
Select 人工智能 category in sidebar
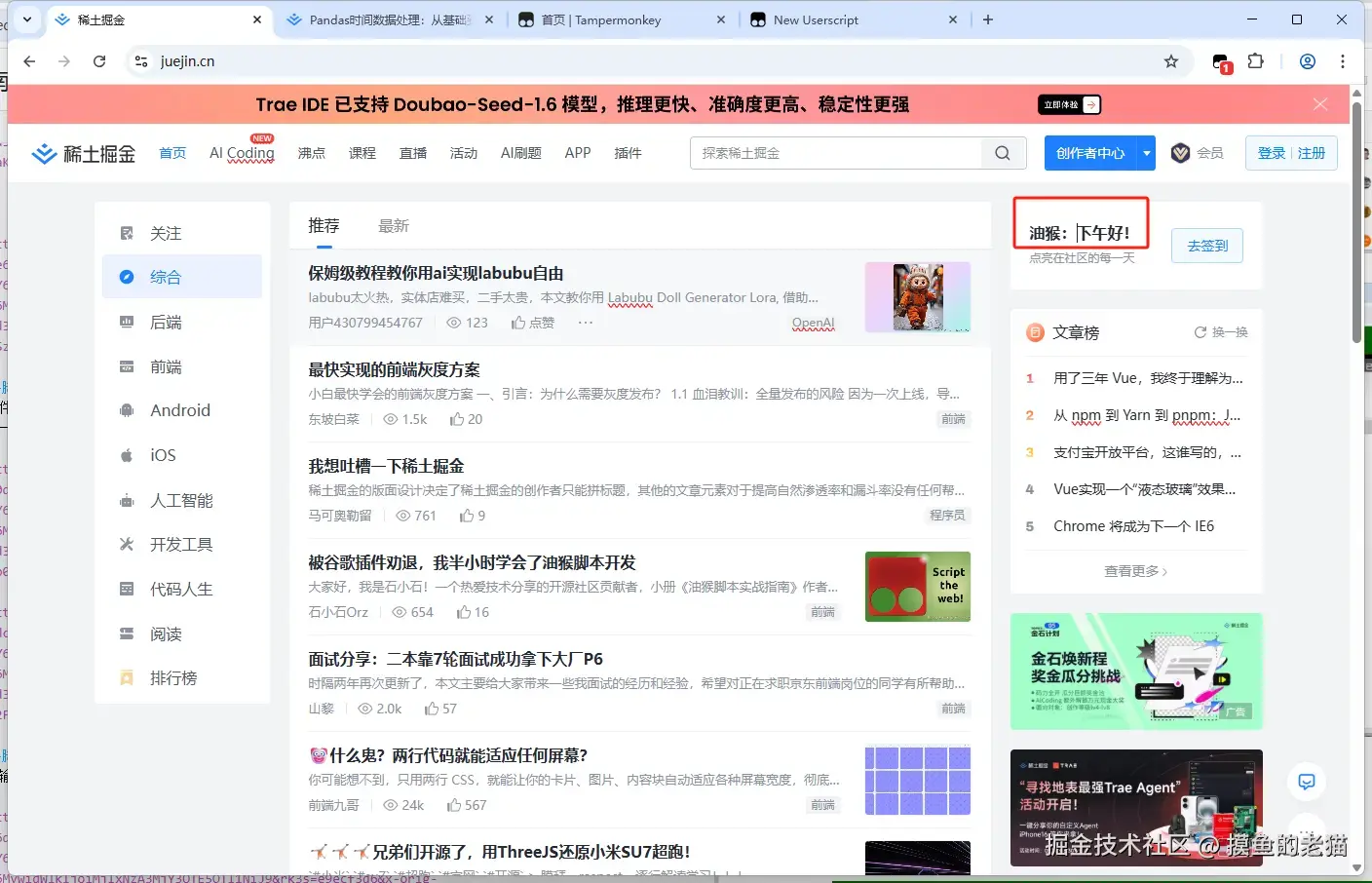coord(182,500)
